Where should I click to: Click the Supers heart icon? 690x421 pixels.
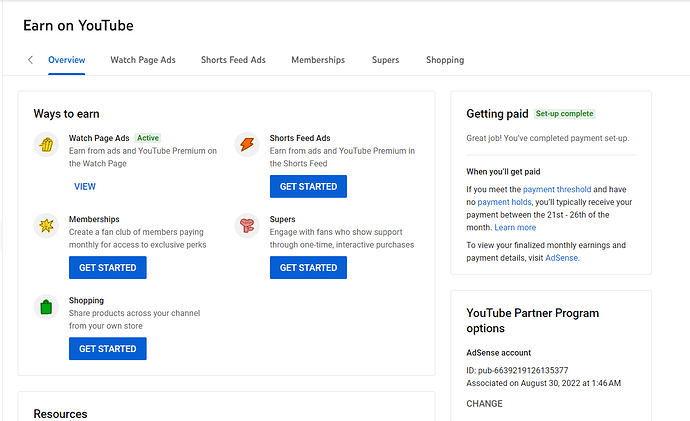point(247,226)
